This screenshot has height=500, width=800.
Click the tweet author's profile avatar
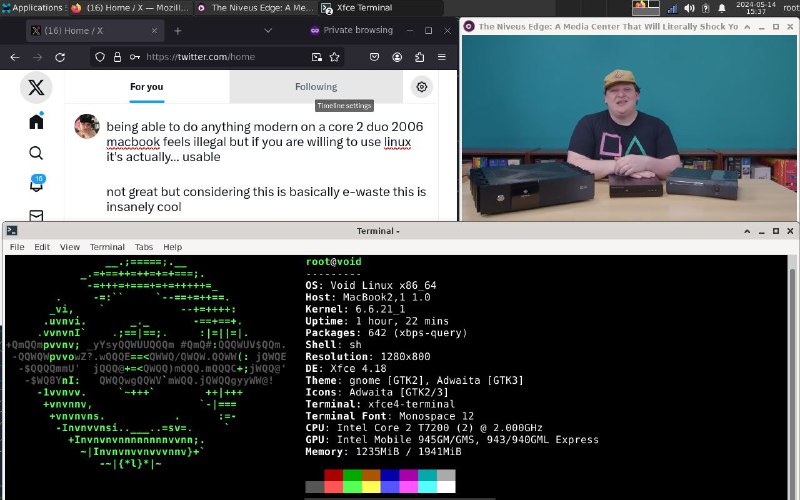click(x=87, y=126)
